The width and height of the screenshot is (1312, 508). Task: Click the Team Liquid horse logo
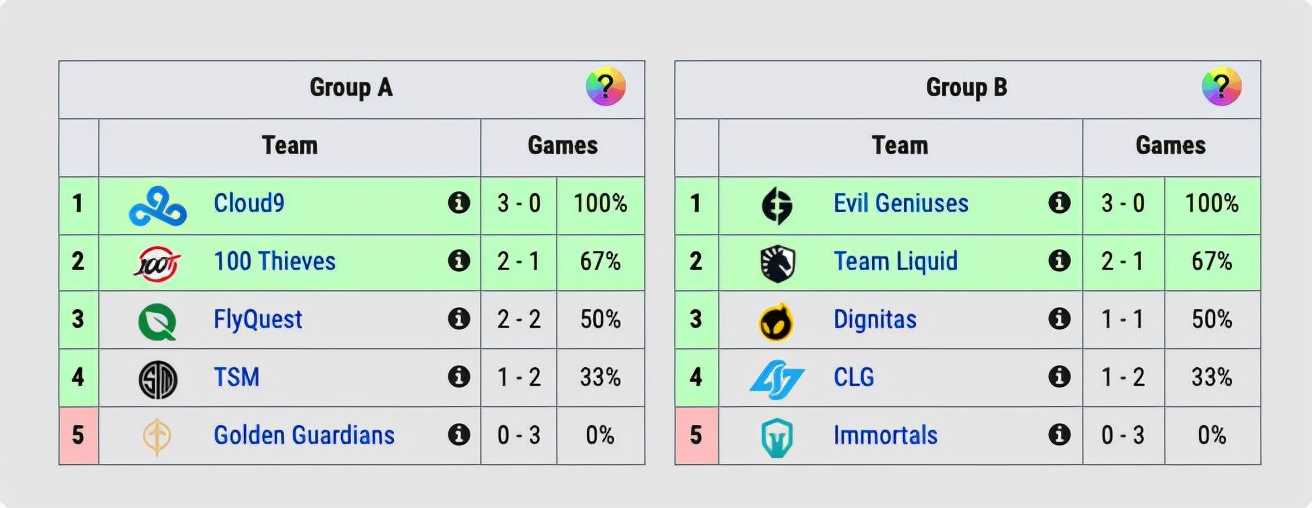tap(777, 263)
